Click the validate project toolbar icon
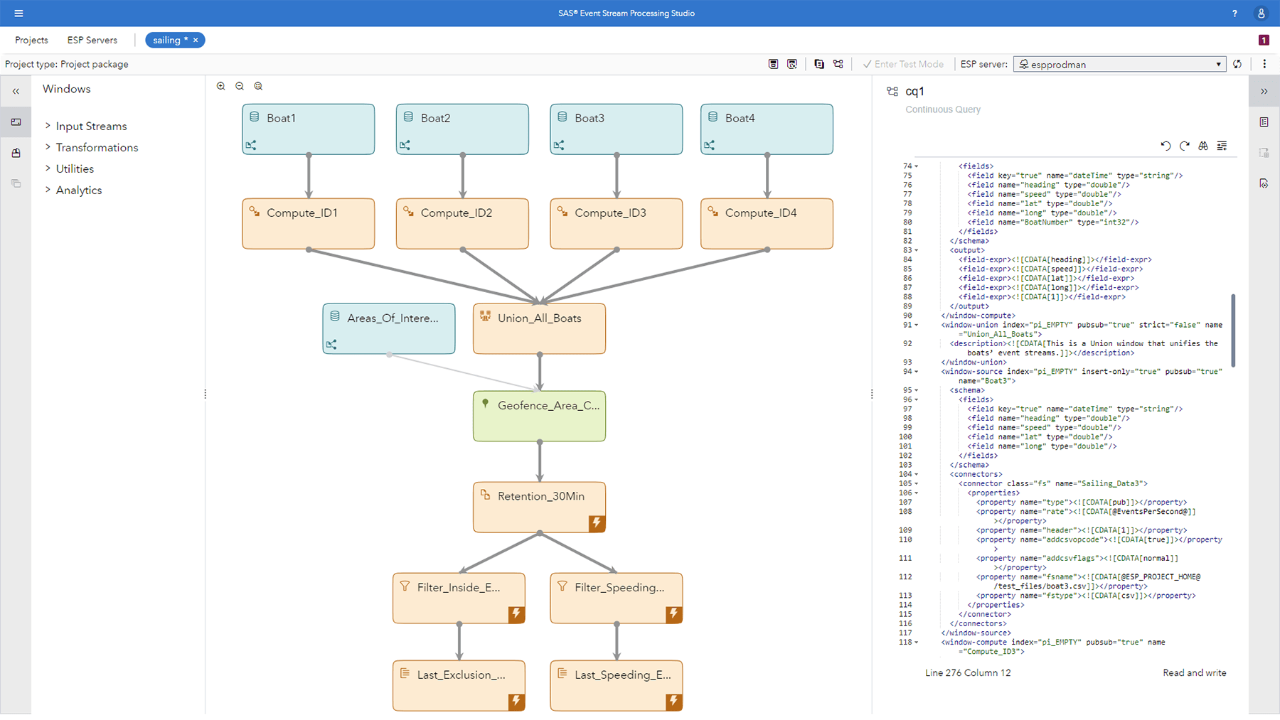The image size is (1280, 720). pos(792,64)
